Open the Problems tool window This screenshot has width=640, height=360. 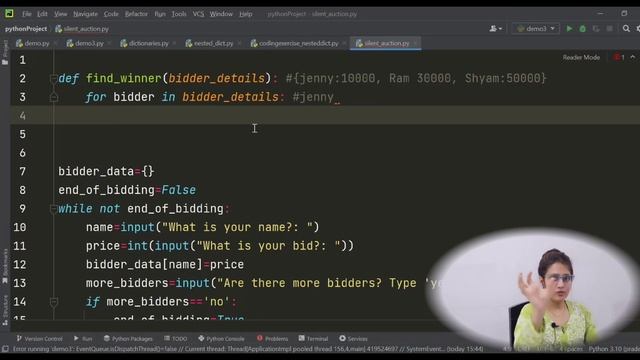coord(272,338)
